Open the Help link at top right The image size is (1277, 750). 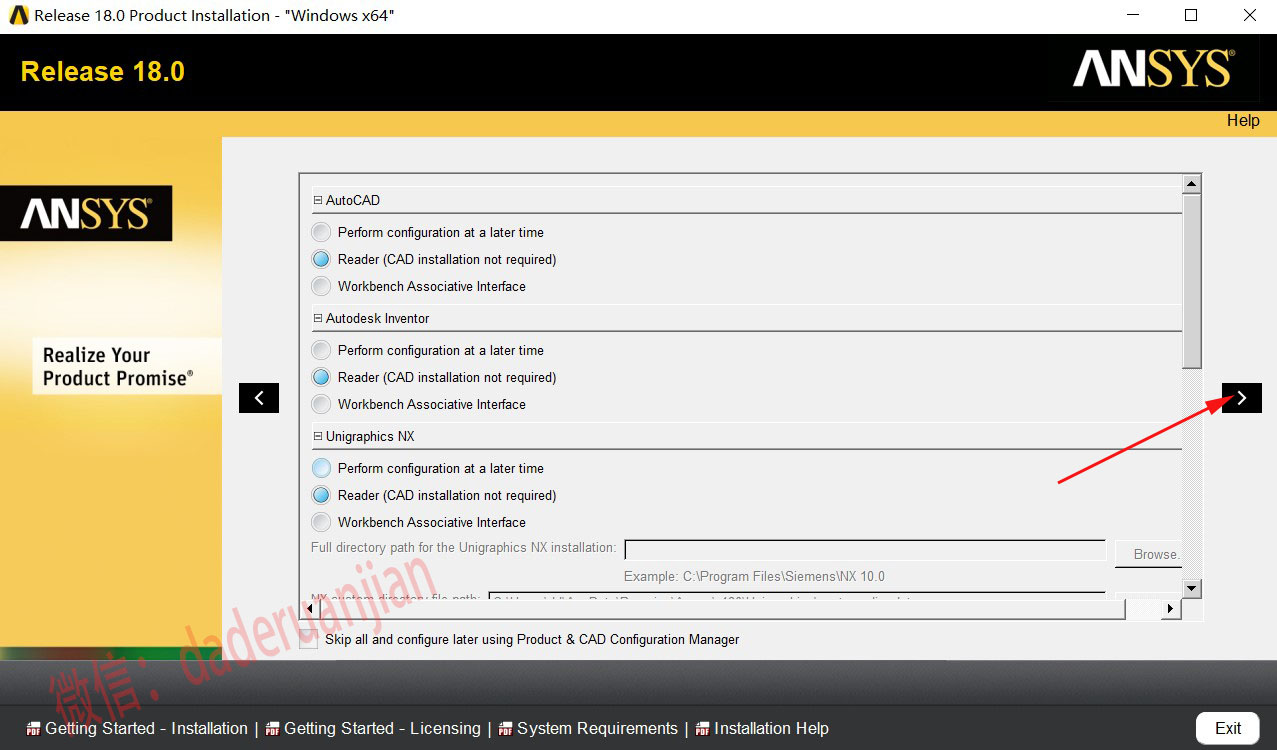(1243, 120)
